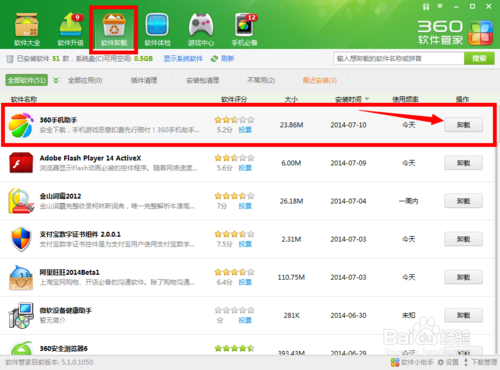500x370 pixels.
Task: Open the skin icon in title bar
Action: (x=426, y=6)
